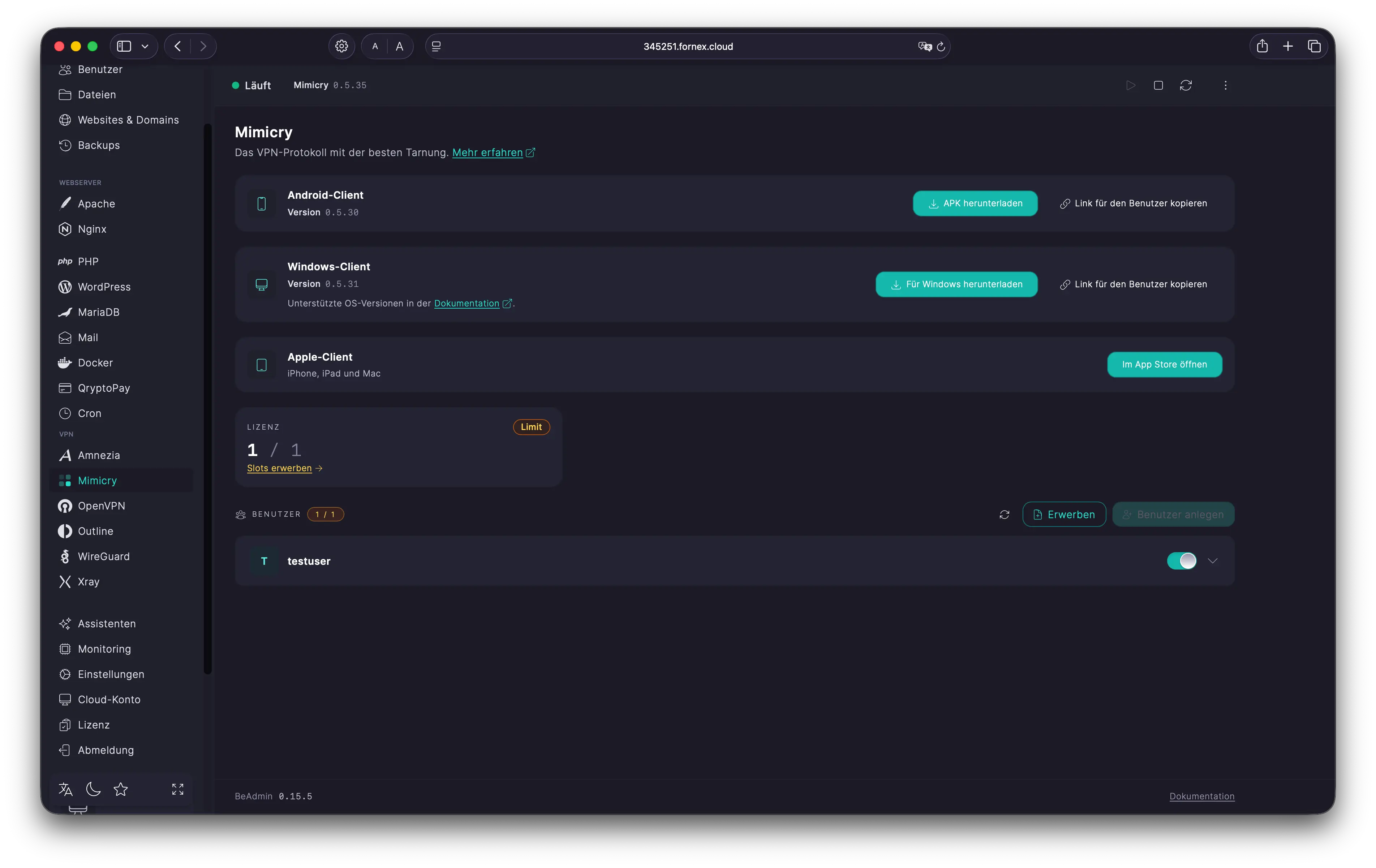This screenshot has height=868, width=1376.
Task: Click the sidebar vertical scrollbar
Action: pos(208,399)
